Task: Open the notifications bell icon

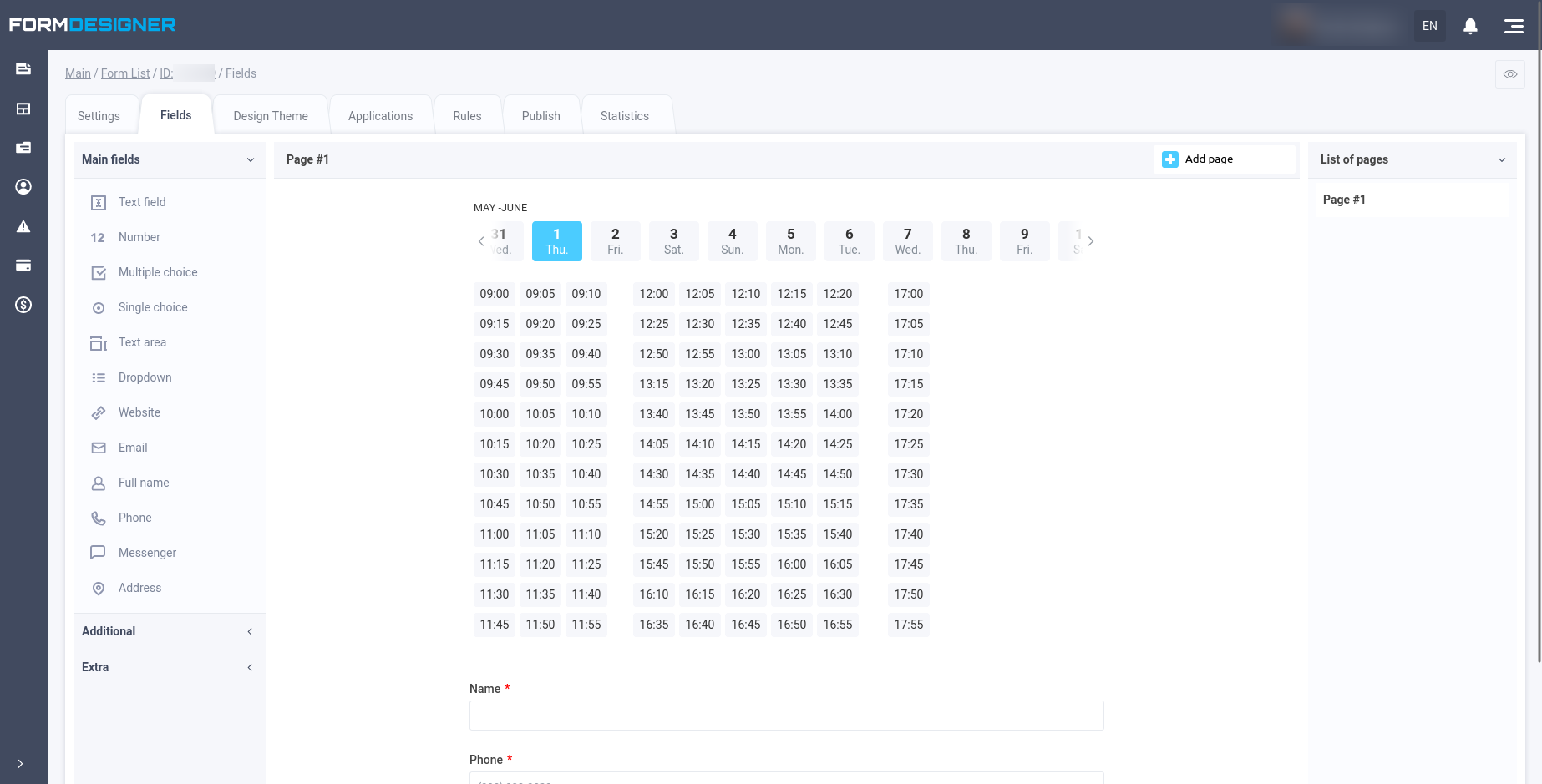Action: click(1470, 26)
